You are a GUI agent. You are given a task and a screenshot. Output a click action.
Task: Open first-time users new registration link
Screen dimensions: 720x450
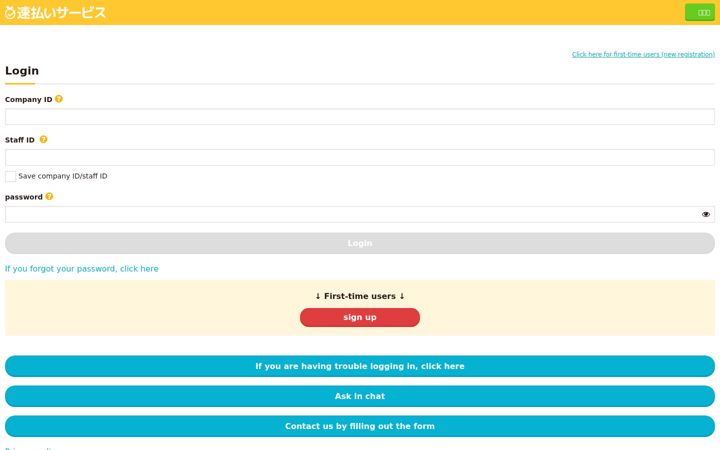pos(643,54)
